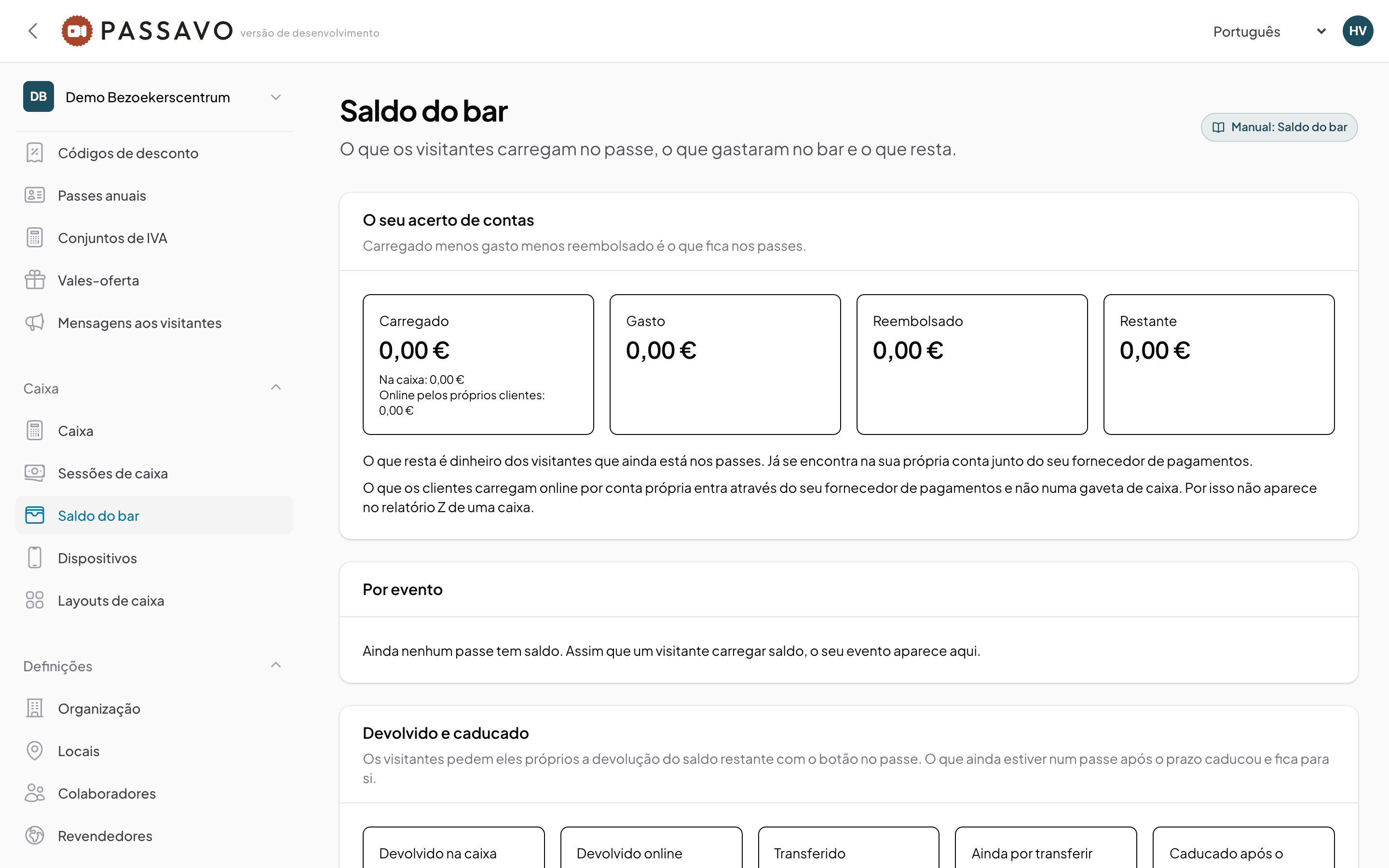Navigate to Dispositivos
The height and width of the screenshot is (868, 1389).
[x=154, y=558]
